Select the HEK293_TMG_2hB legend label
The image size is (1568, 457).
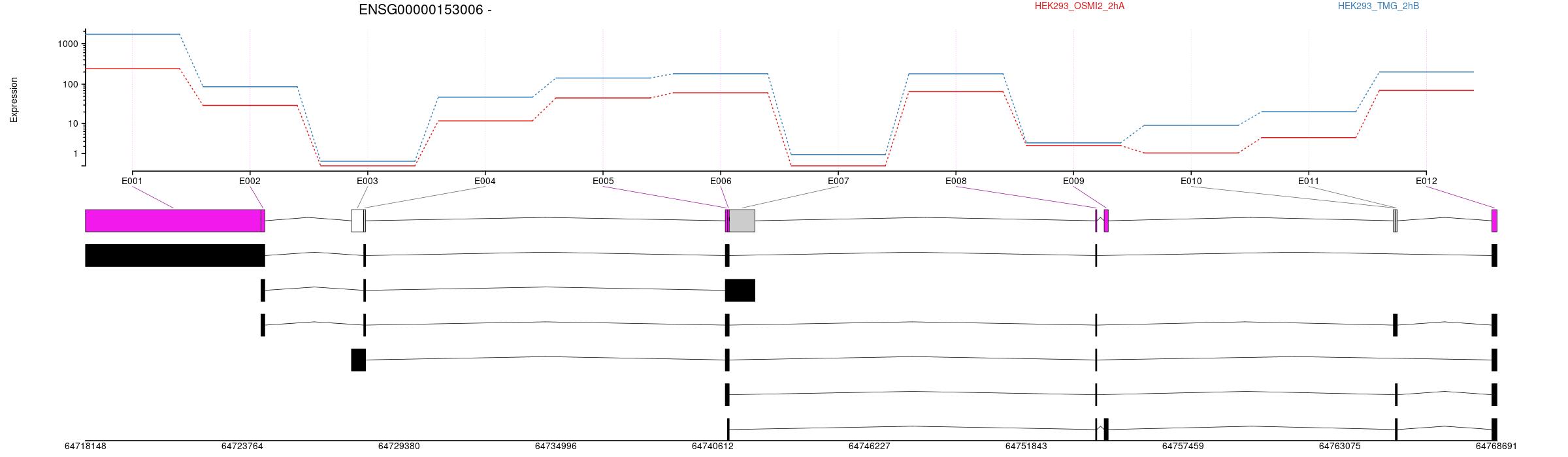(1379, 7)
